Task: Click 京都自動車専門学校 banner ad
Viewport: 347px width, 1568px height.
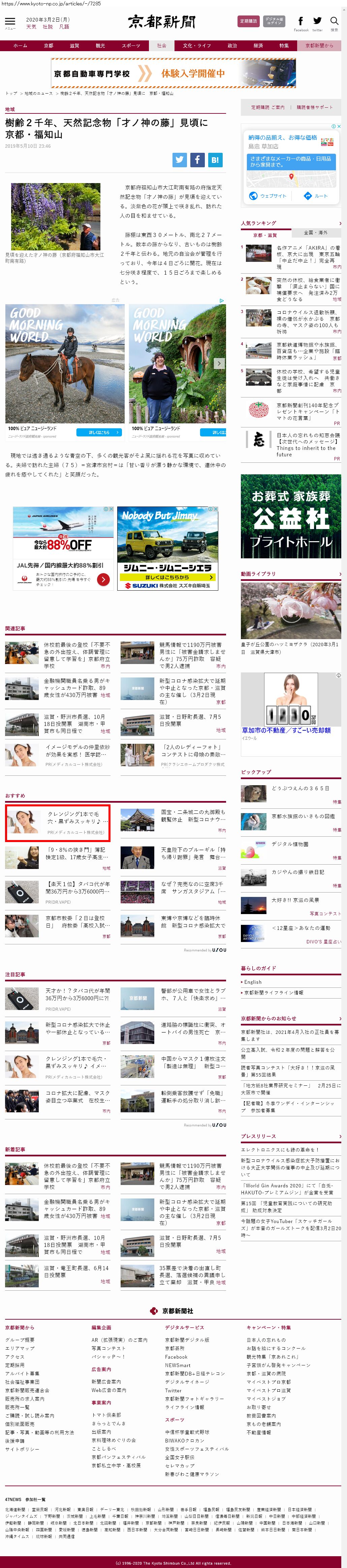Action: click(173, 73)
